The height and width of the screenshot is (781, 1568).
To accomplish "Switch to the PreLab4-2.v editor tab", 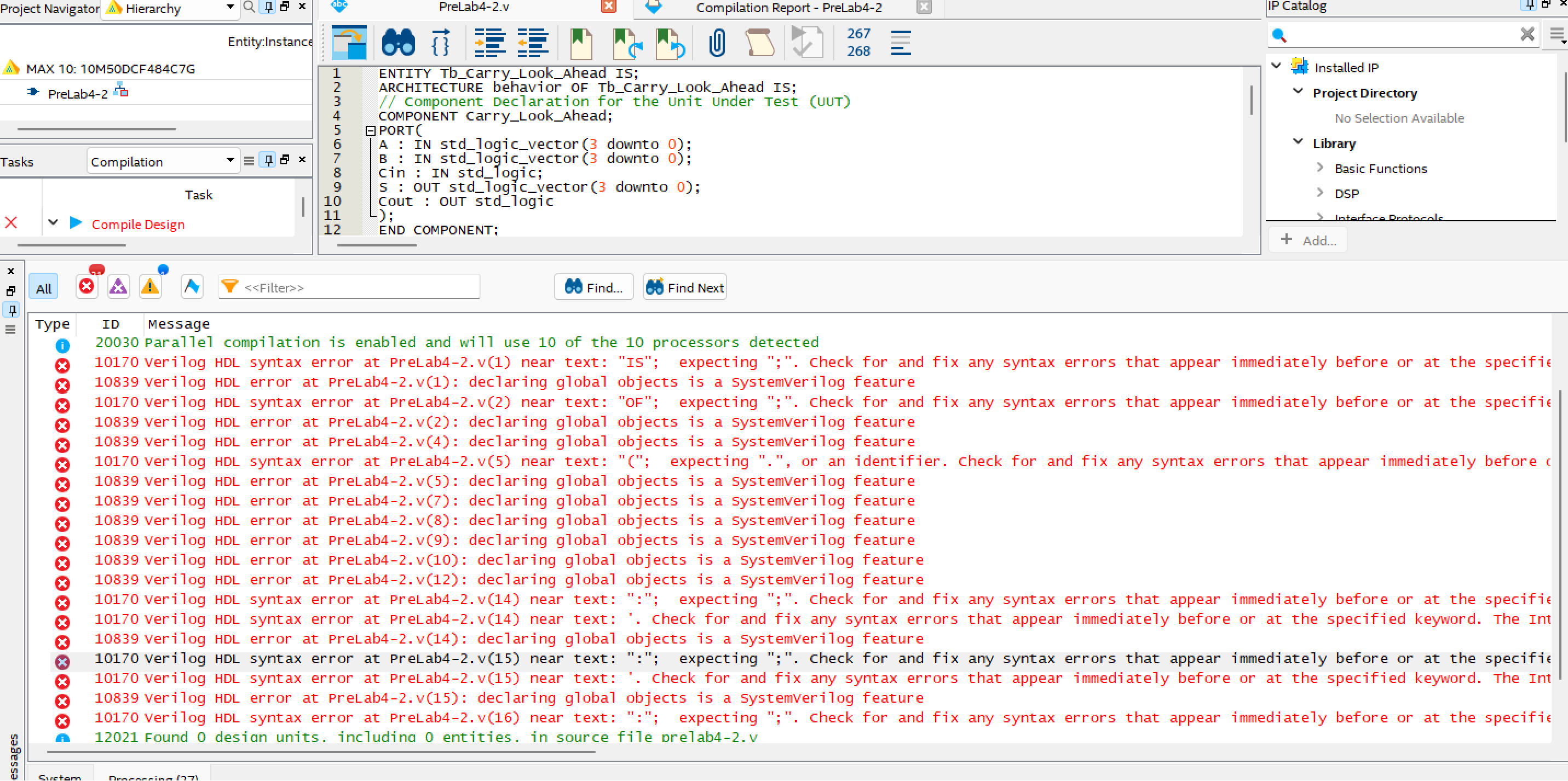I will click(x=474, y=7).
